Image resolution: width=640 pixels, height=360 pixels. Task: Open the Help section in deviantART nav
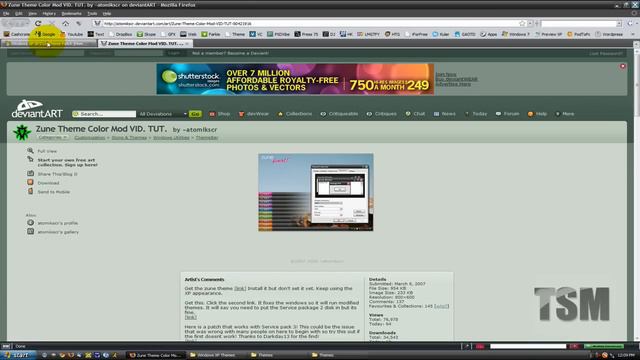pyautogui.click(x=537, y=114)
